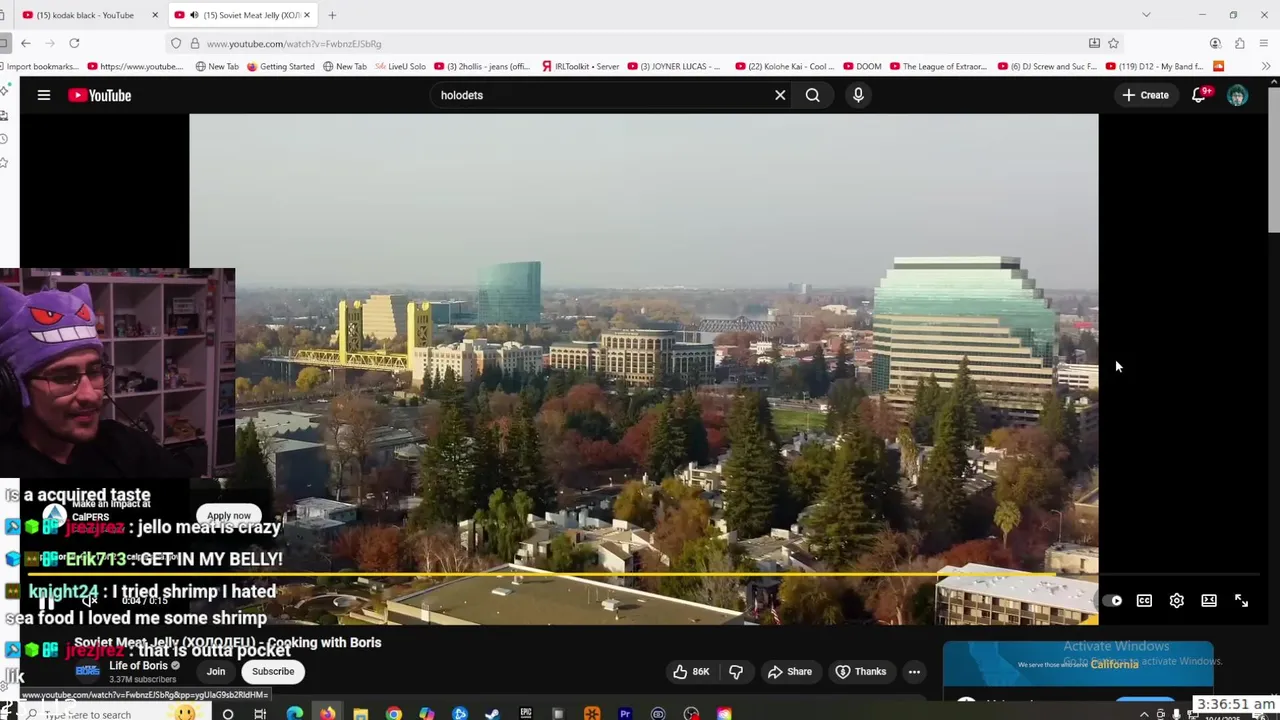1280x720 pixels.
Task: Open the Kolohe Kai bookmark
Action: 784,66
